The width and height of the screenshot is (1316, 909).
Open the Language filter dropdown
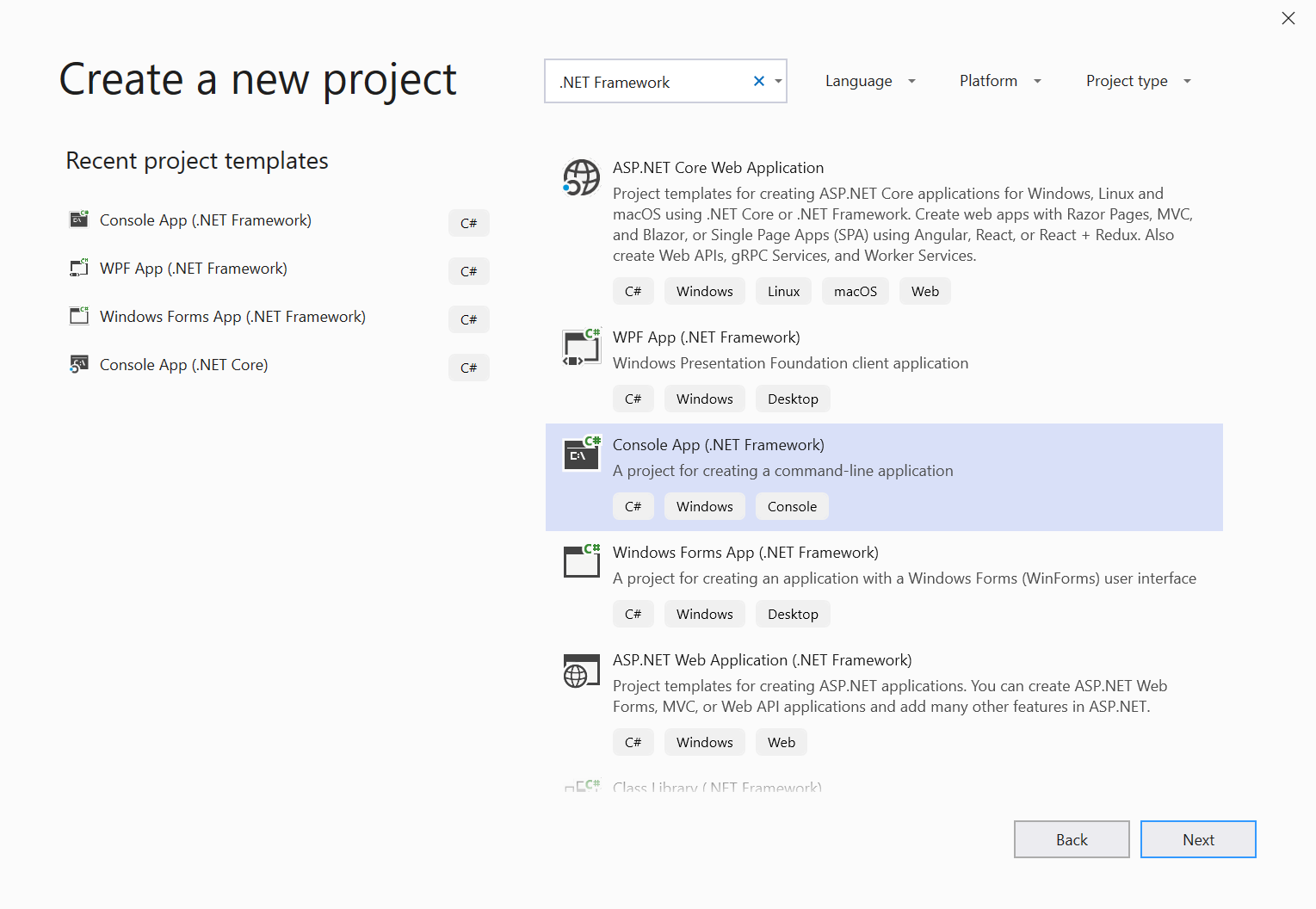point(869,80)
